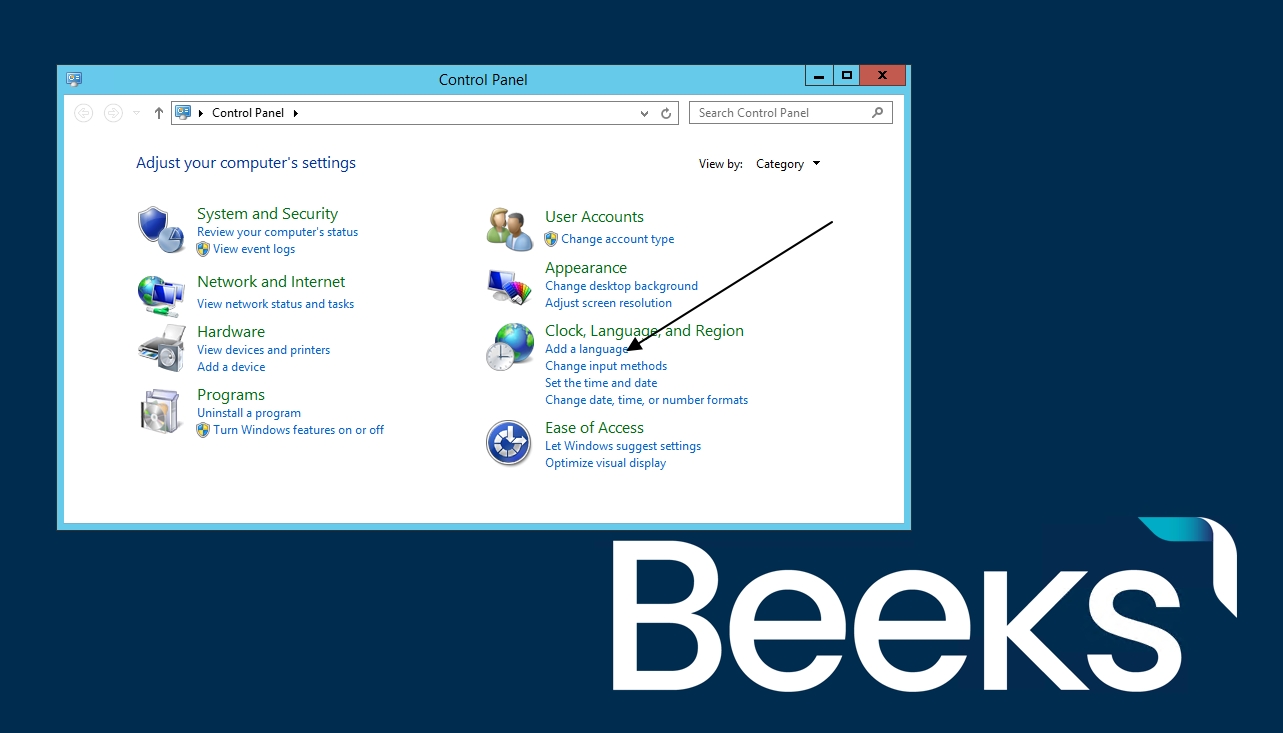Open the Ease of Access icon
Image resolution: width=1283 pixels, height=733 pixels.
(x=509, y=442)
